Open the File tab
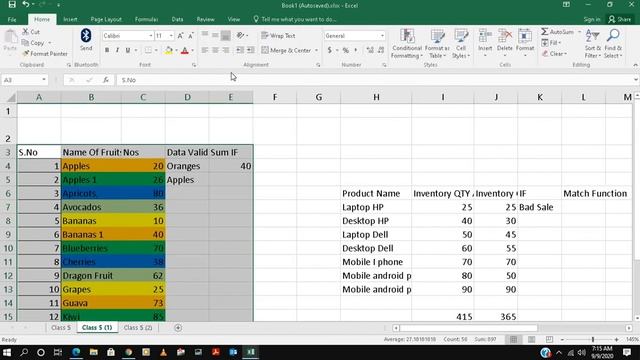Image resolution: width=640 pixels, height=360 pixels. (x=12, y=19)
